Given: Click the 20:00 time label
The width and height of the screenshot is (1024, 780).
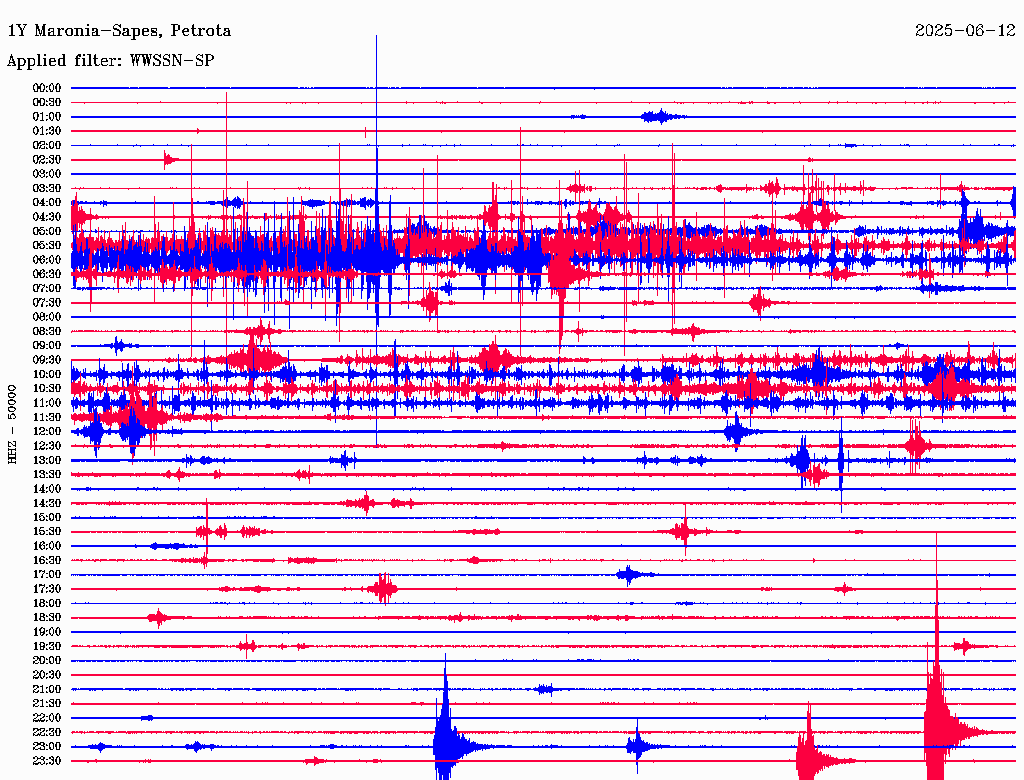Looking at the screenshot, I should pos(47,660).
